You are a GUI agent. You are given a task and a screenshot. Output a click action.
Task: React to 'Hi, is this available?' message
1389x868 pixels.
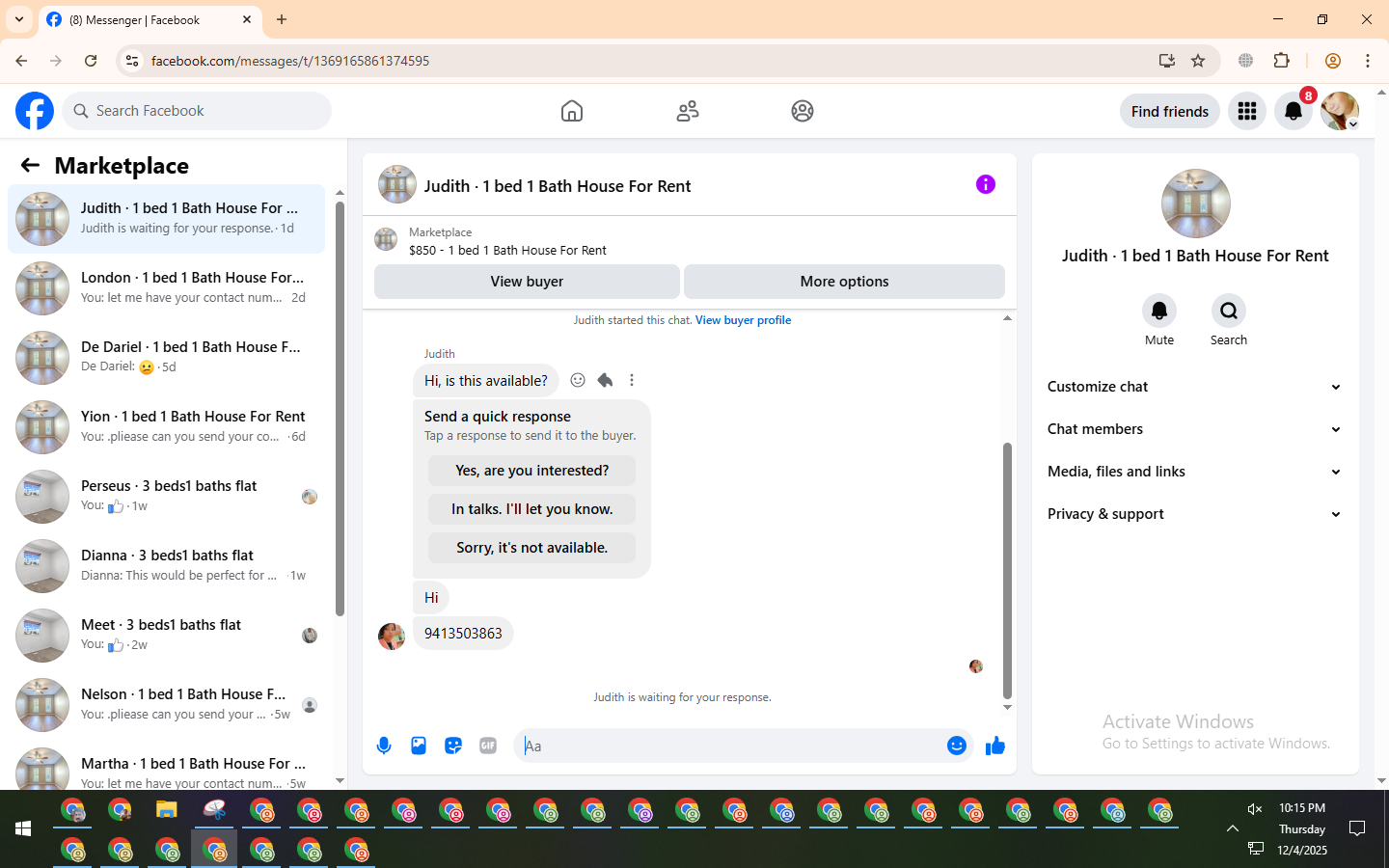tap(578, 380)
